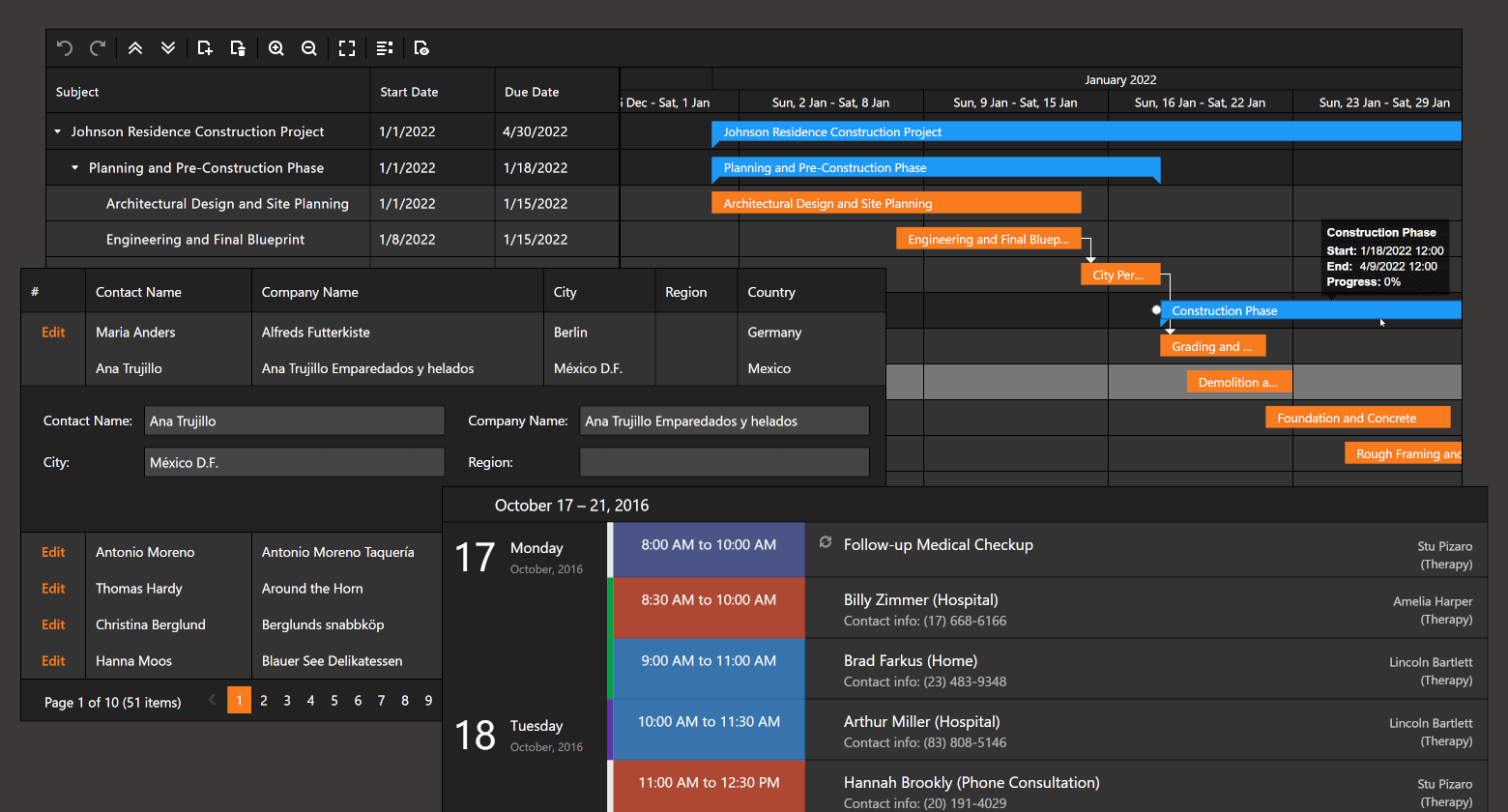Viewport: 1508px width, 812px height.
Task: Click the City column header in the contacts grid
Action: (x=599, y=292)
